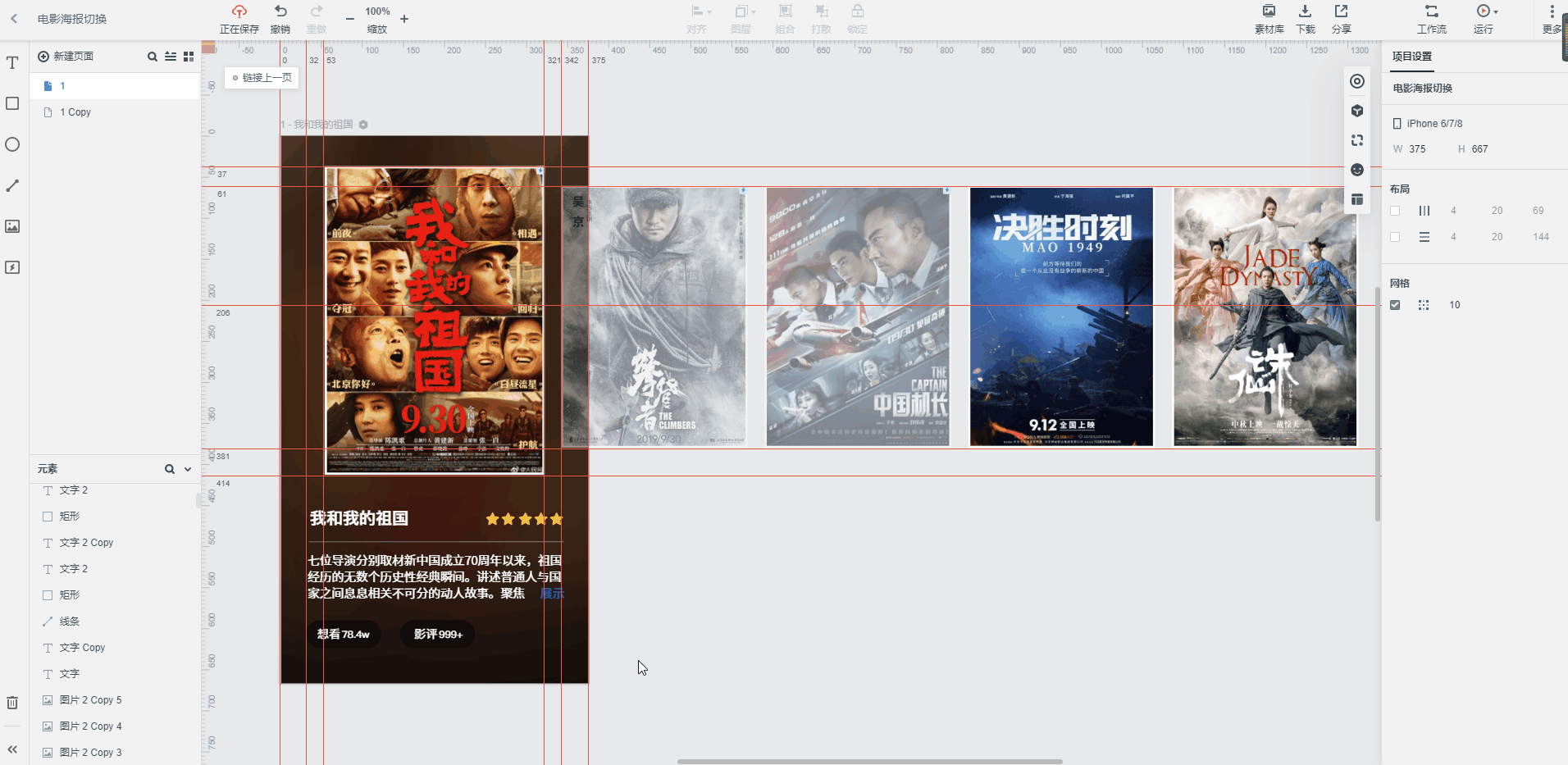Undo the last action with 撤销
This screenshot has width=1568, height=765.
click(280, 19)
